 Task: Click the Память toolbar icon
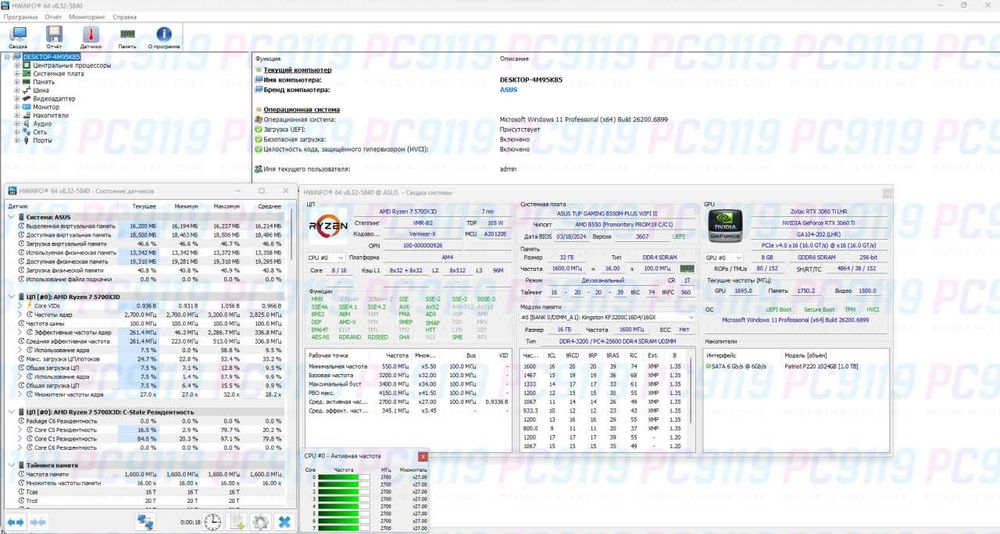[x=127, y=37]
